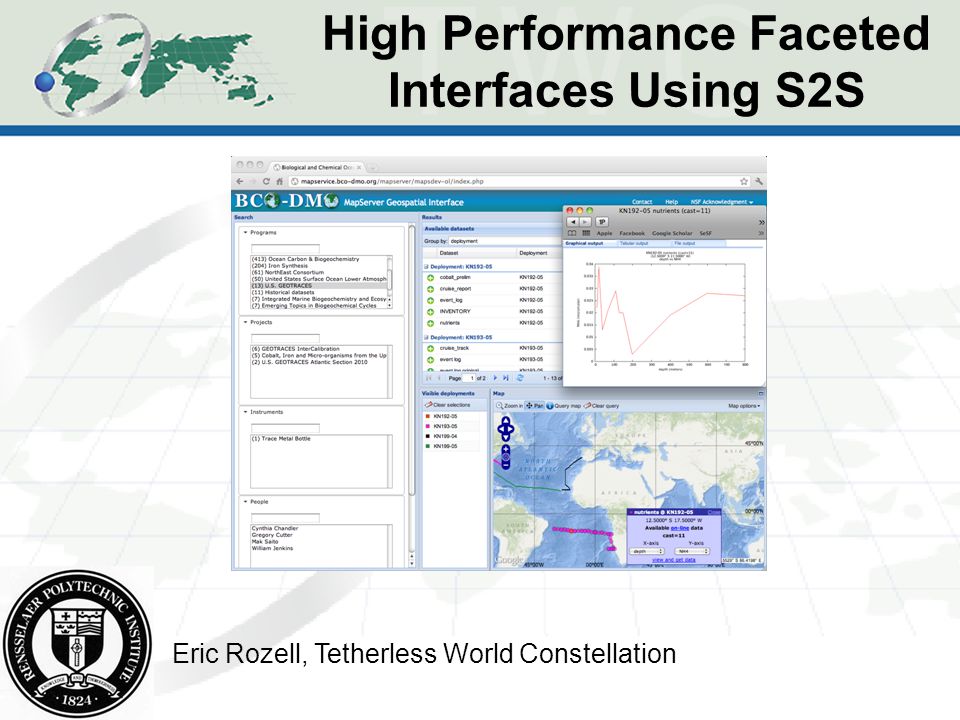The width and height of the screenshot is (960, 720).
Task: Reload the page with the refresh icon
Action: (266, 181)
